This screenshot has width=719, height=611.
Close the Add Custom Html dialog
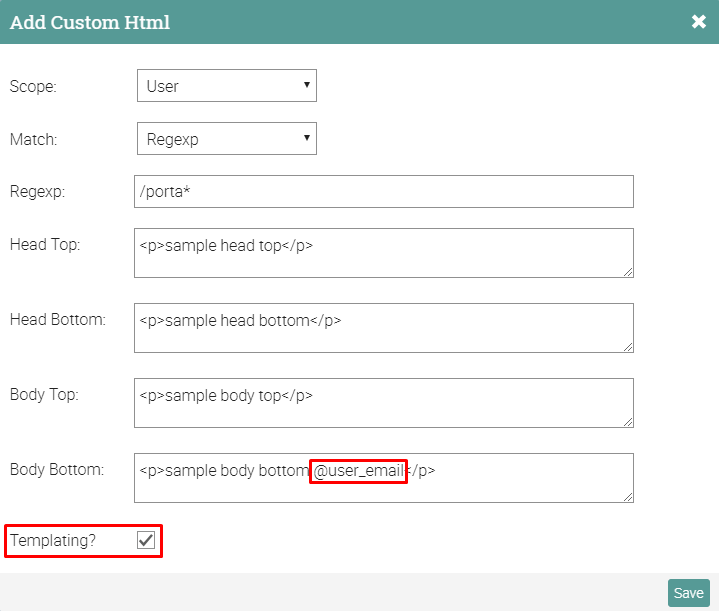point(698,22)
